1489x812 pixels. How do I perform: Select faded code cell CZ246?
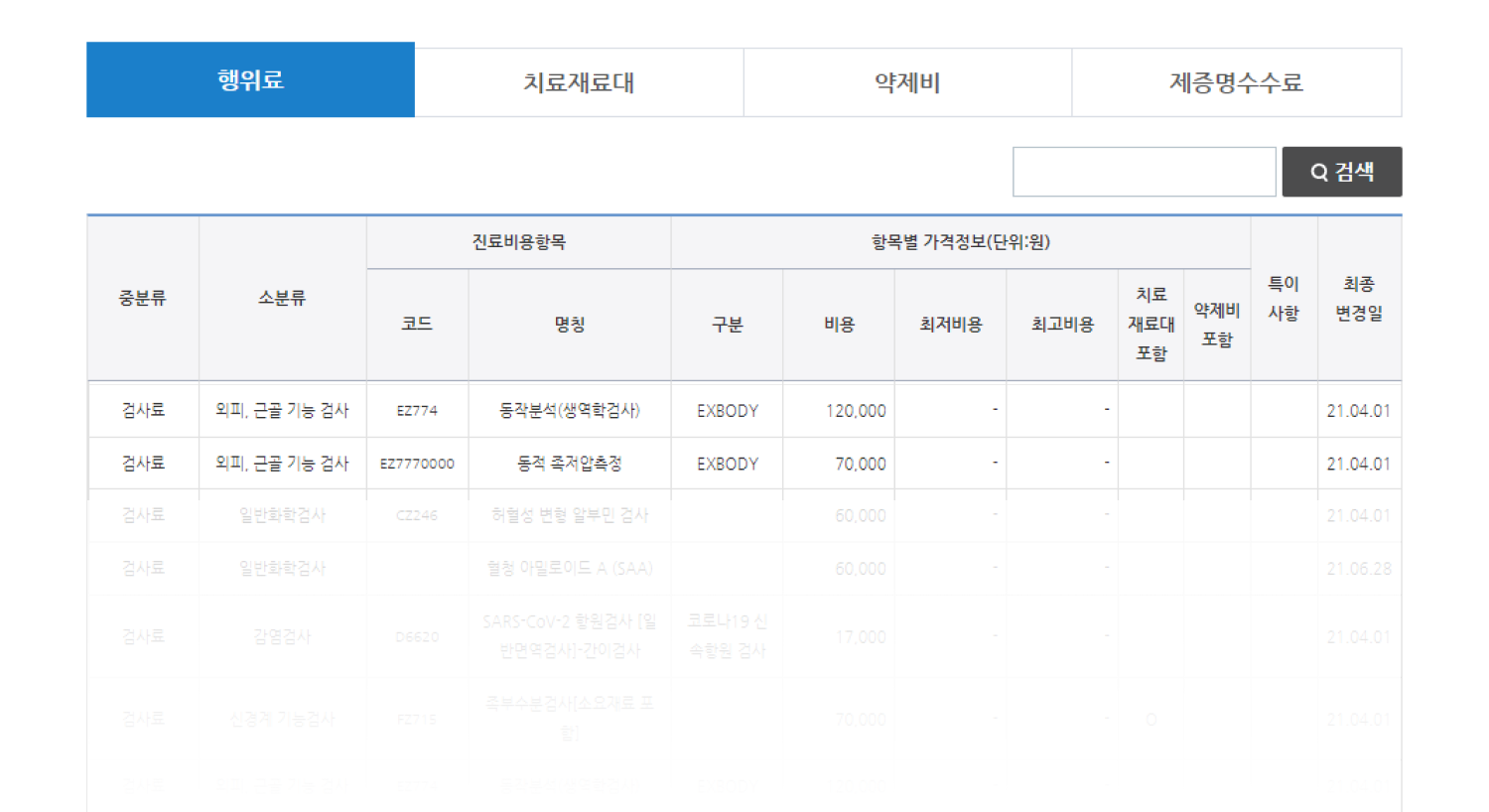[x=417, y=515]
